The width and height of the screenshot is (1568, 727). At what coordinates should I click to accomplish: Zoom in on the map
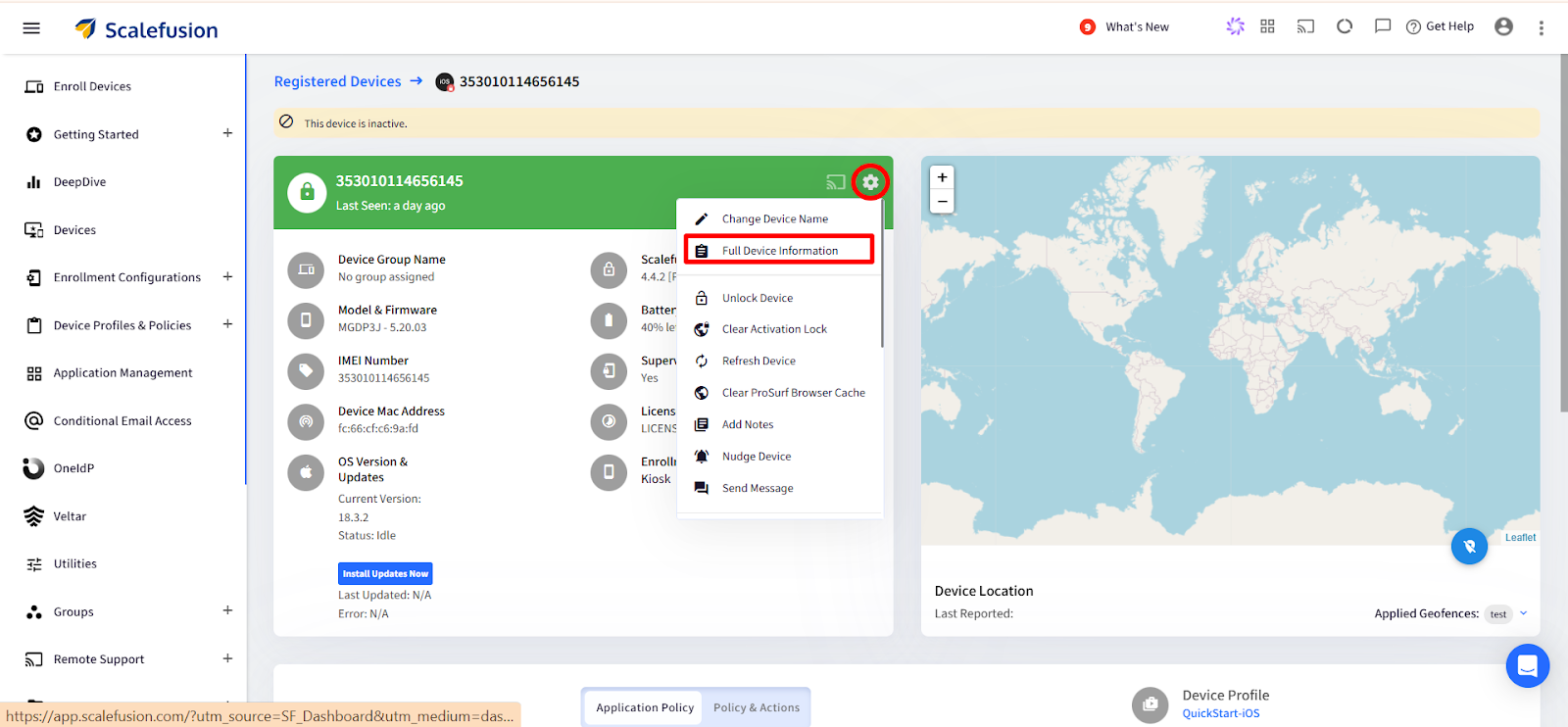tap(942, 177)
